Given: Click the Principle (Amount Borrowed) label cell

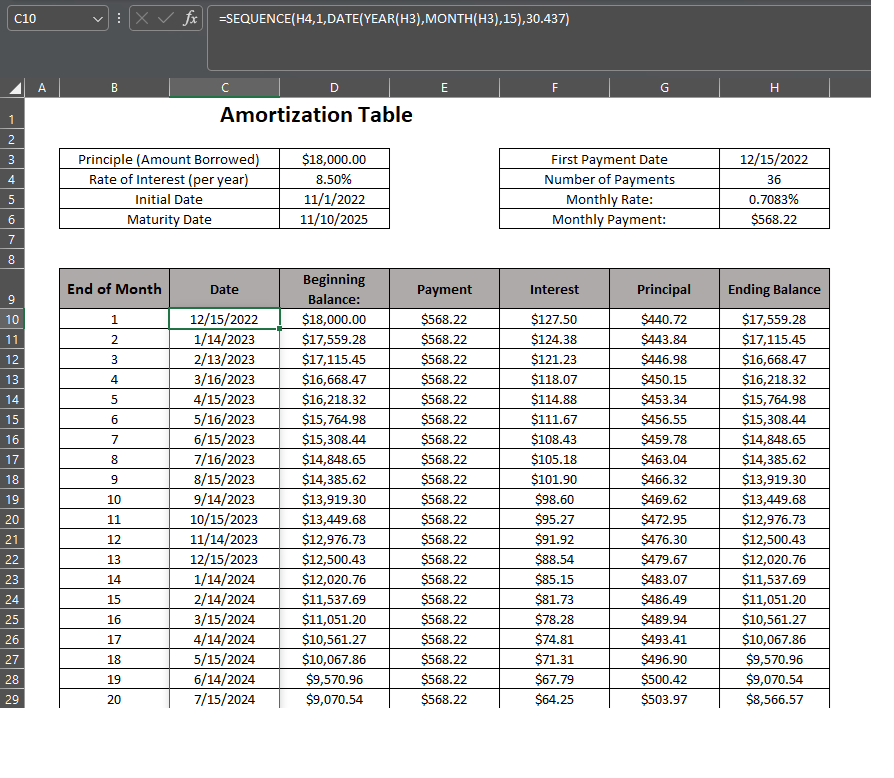Looking at the screenshot, I should (x=169, y=159).
